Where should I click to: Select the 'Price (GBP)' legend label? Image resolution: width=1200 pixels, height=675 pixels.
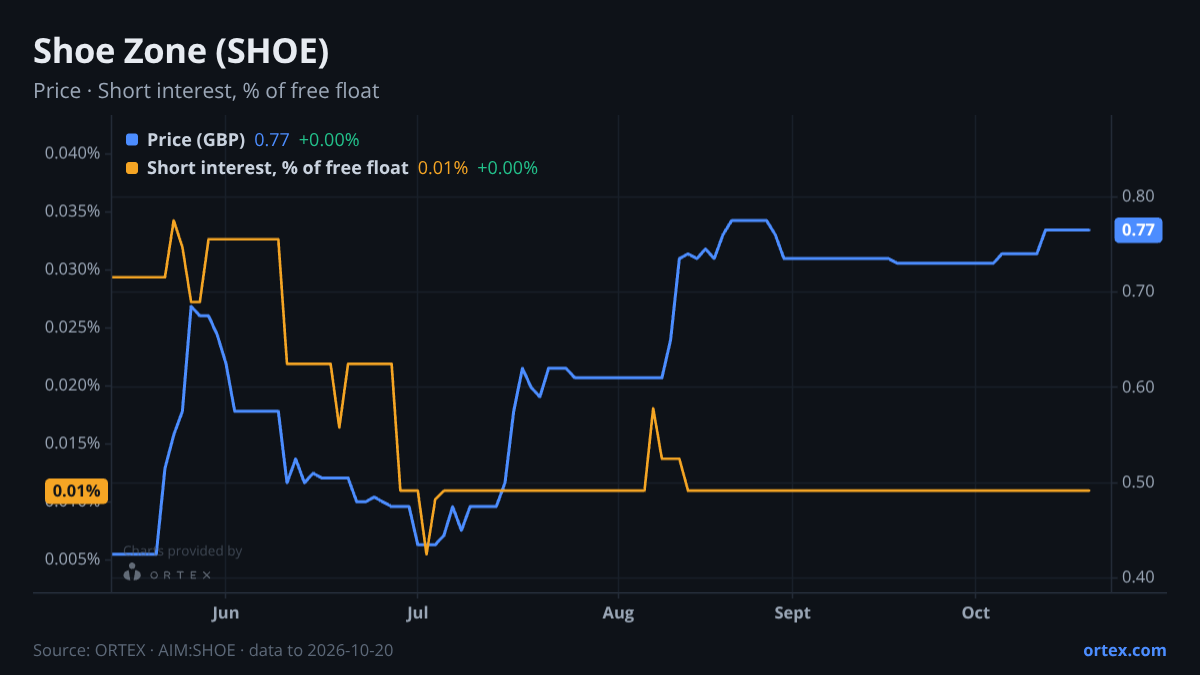[x=196, y=140]
